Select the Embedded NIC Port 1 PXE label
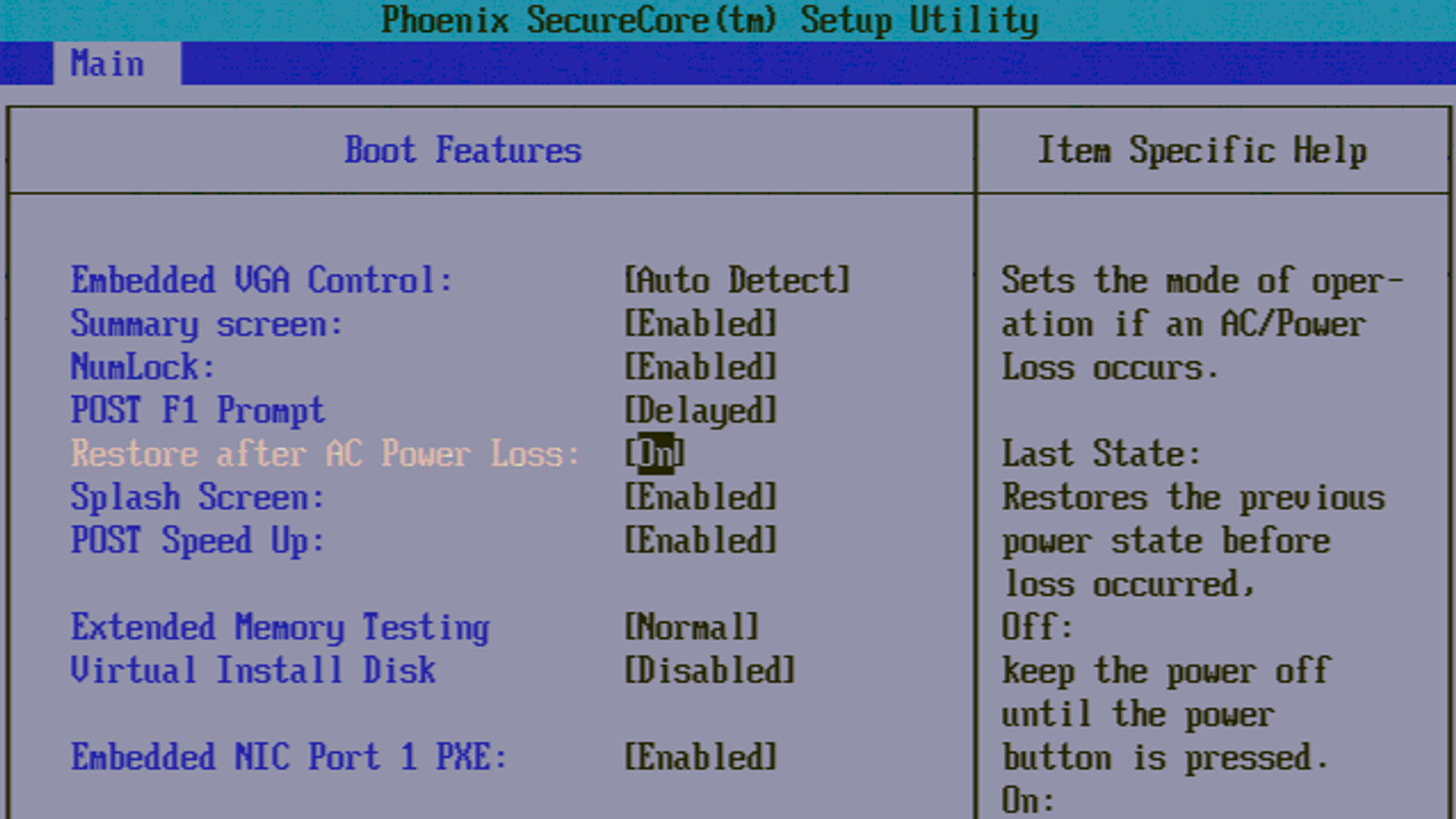The image size is (1456, 819). [288, 757]
